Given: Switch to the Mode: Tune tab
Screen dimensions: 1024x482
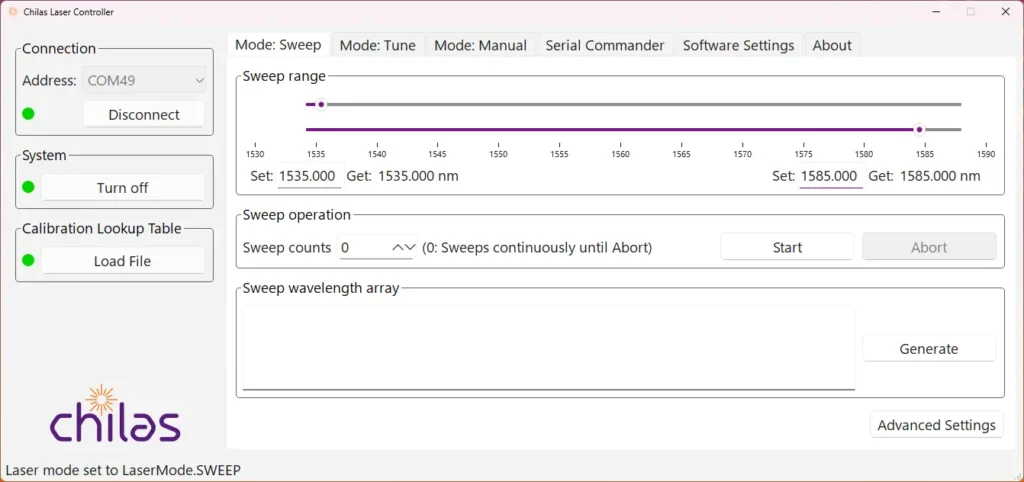Looking at the screenshot, I should pos(377,46).
